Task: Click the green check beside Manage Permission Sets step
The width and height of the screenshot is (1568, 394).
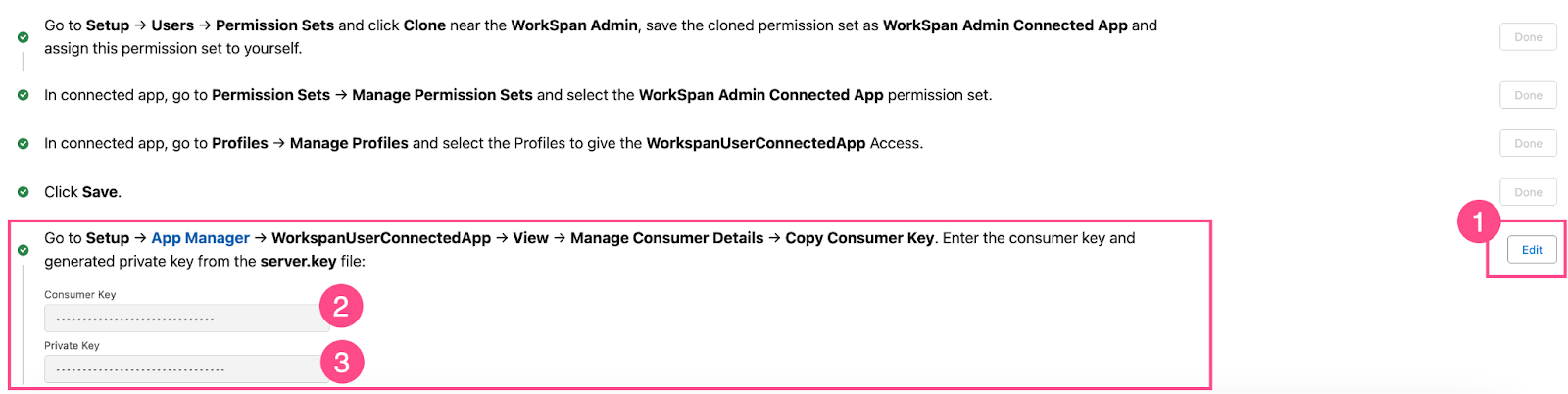Action: pos(23,95)
